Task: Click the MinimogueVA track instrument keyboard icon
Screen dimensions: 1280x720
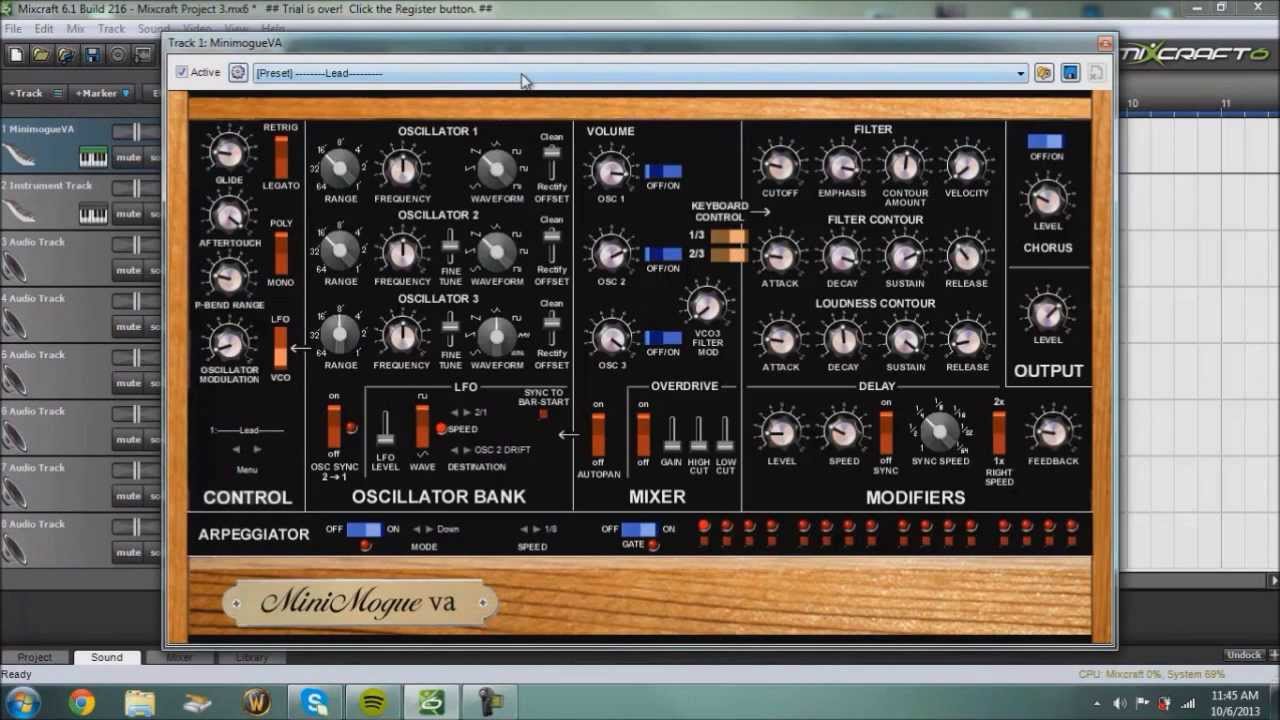Action: (x=93, y=157)
